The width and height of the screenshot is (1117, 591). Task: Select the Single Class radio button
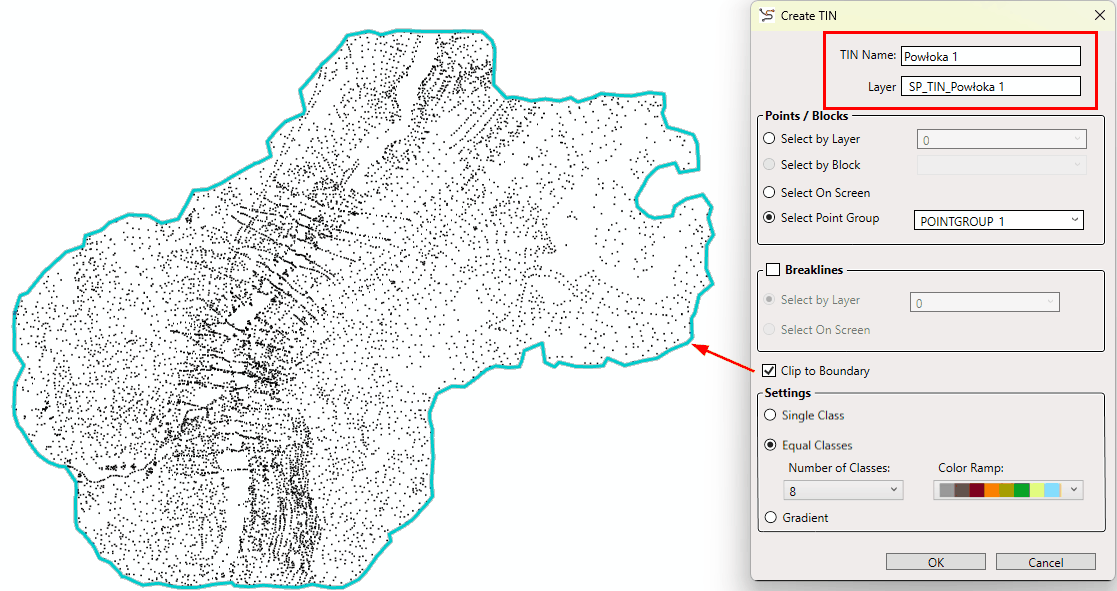[x=769, y=415]
